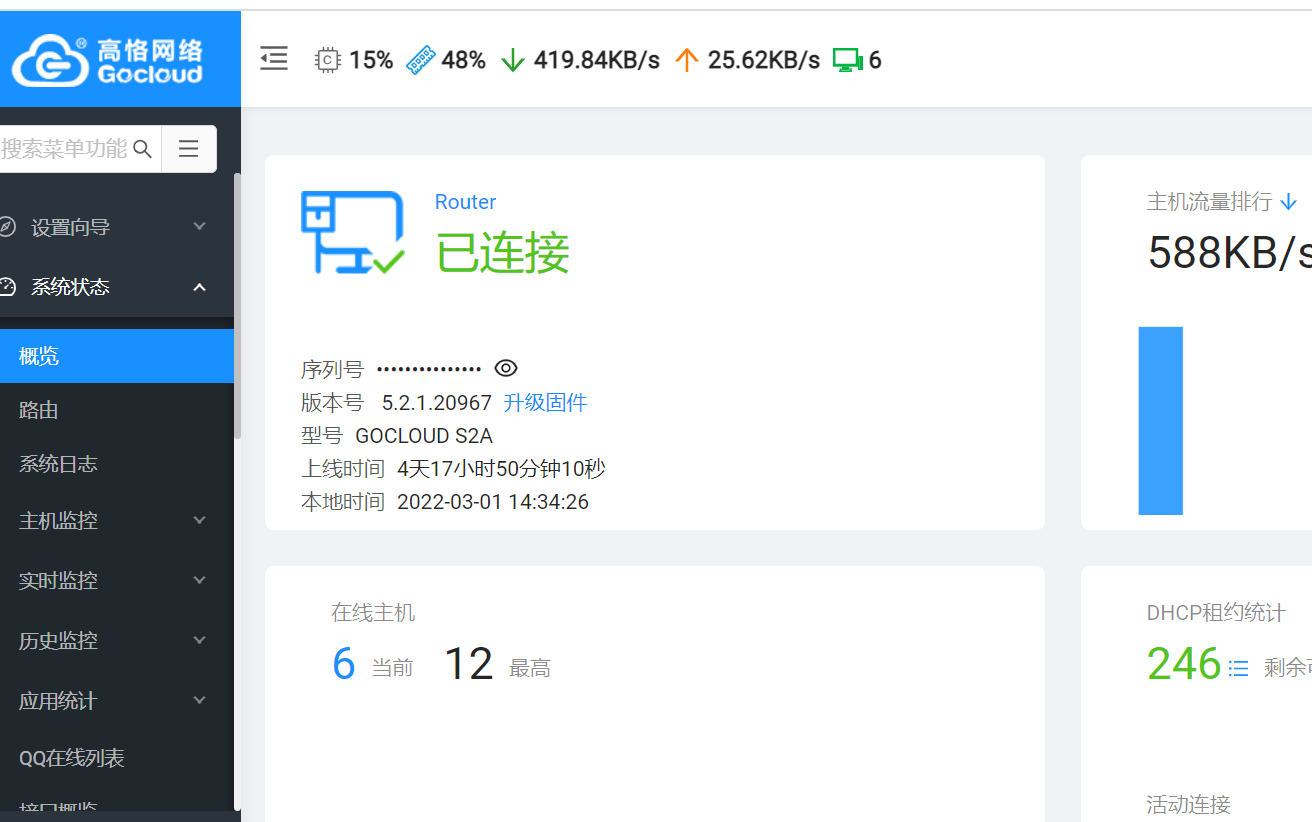The width and height of the screenshot is (1312, 822).
Task: Click the DHCP租约统计 card title
Action: pyautogui.click(x=1216, y=613)
